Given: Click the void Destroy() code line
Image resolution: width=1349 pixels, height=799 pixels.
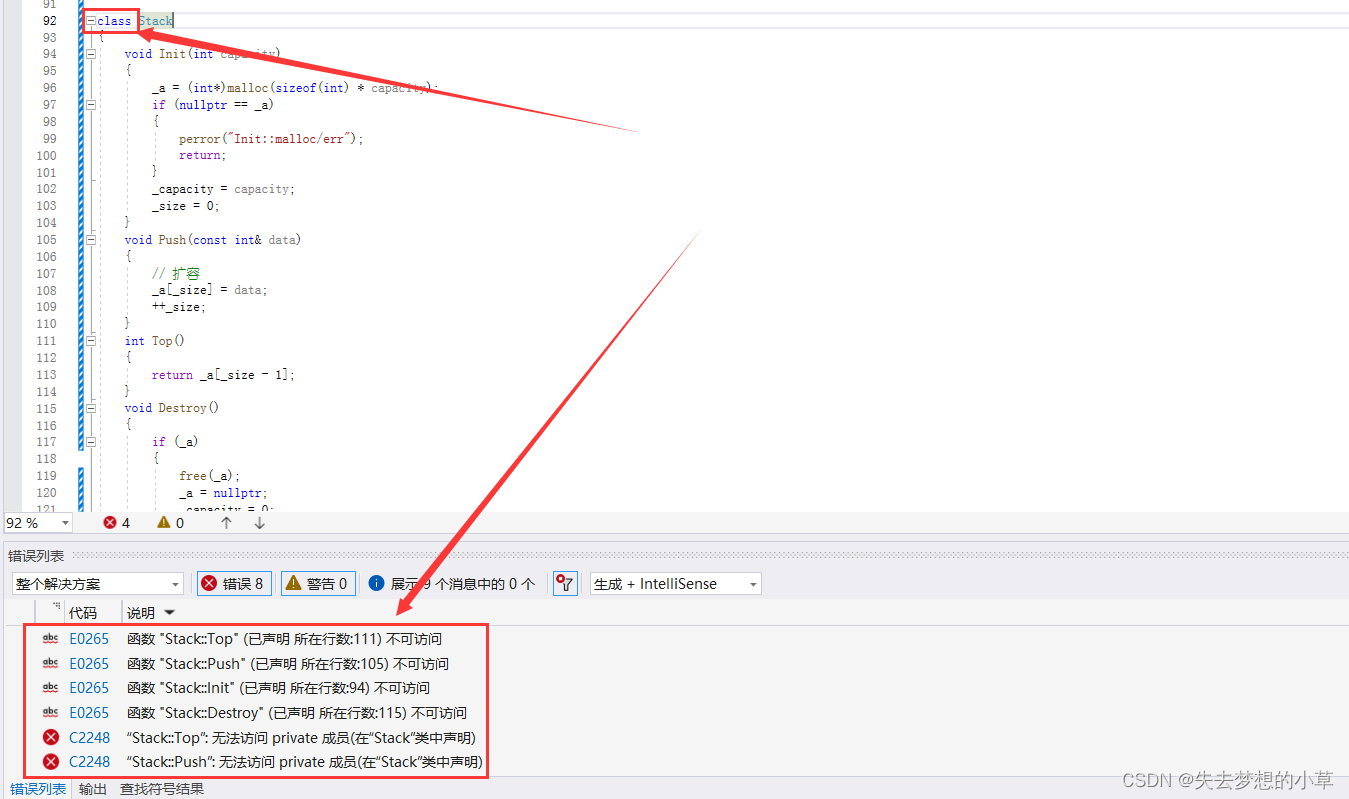Looking at the screenshot, I should (172, 408).
